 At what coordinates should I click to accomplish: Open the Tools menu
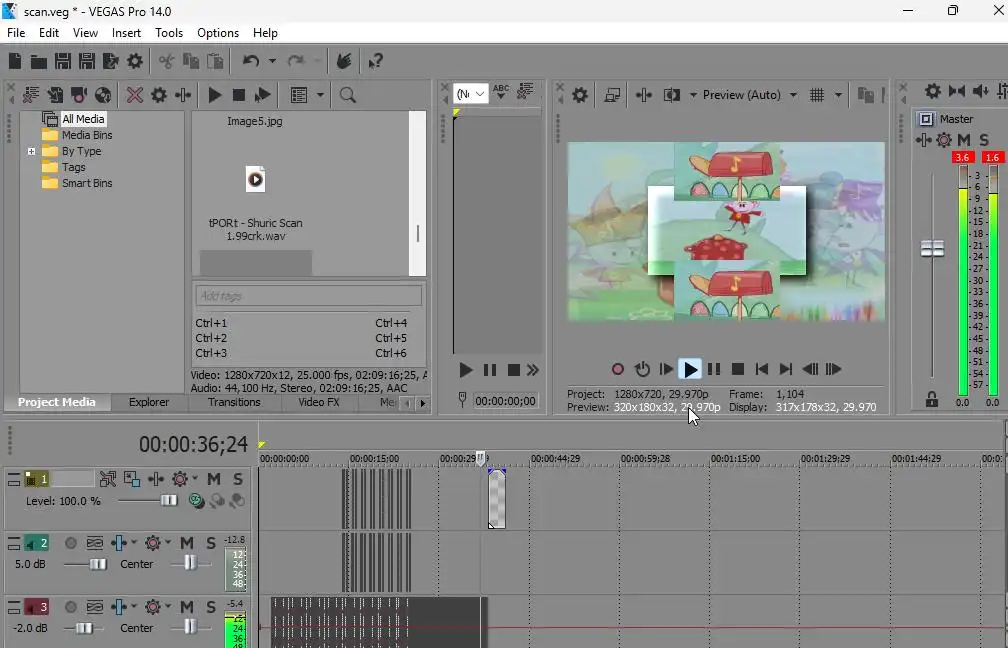168,33
